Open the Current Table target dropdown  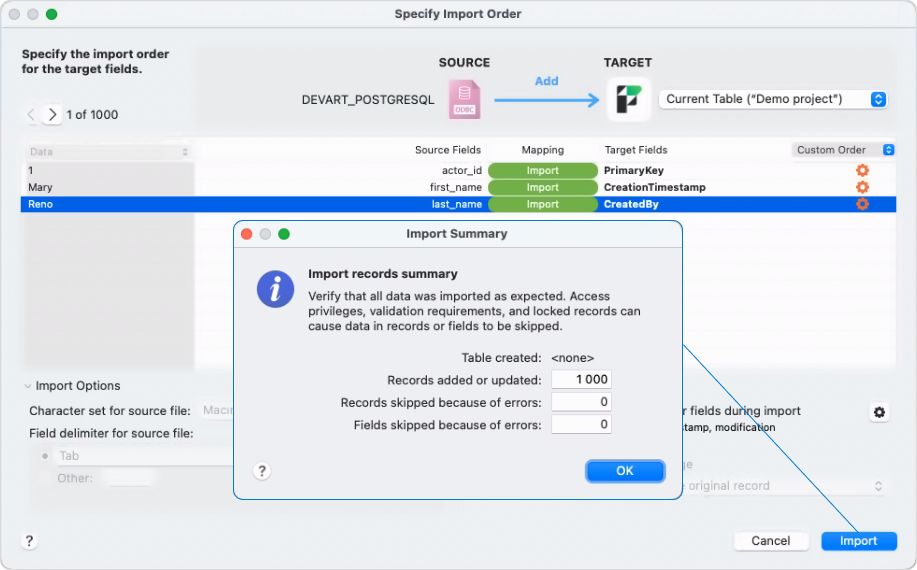point(773,99)
